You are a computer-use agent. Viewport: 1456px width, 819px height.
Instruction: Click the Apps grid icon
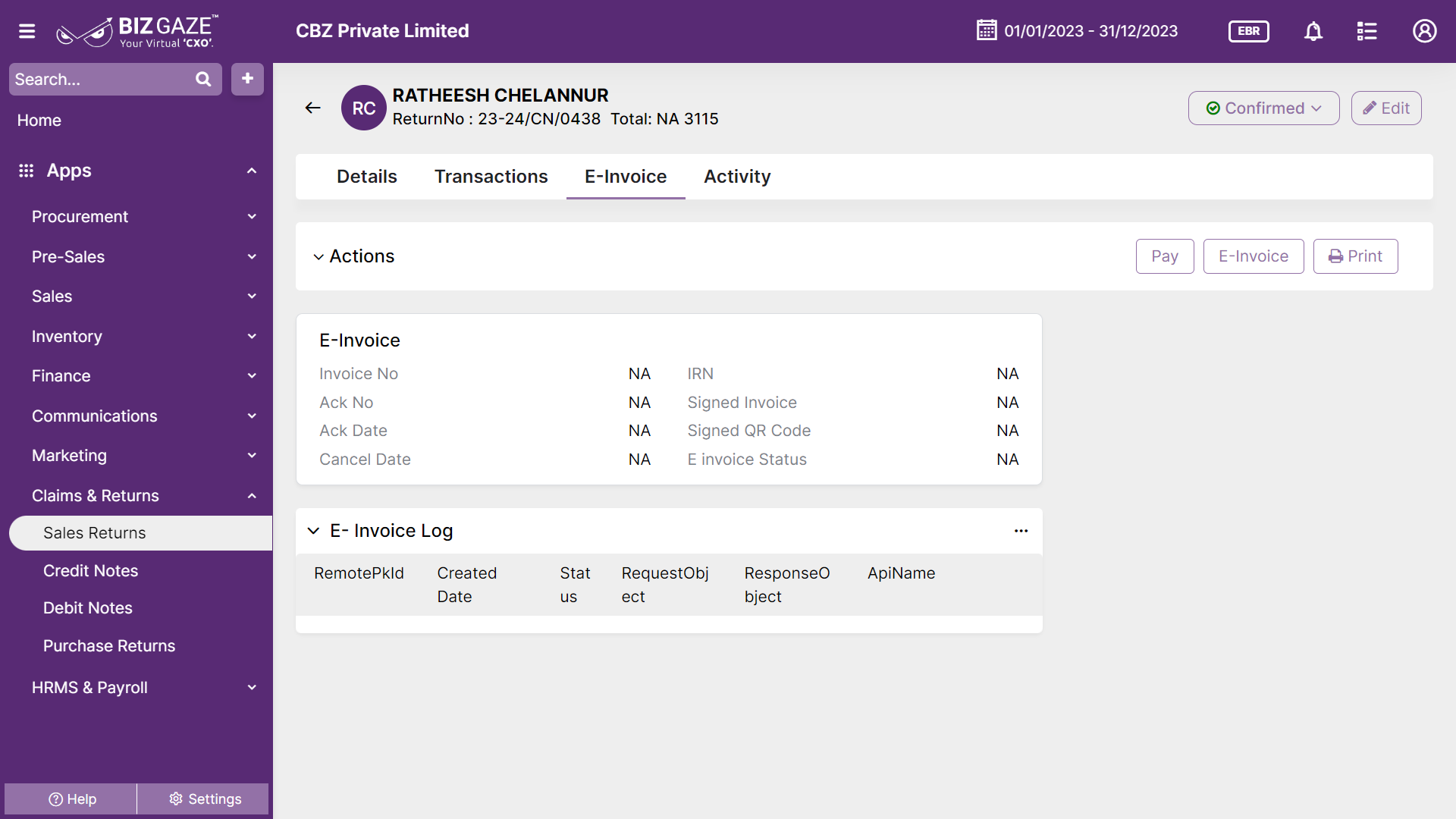tap(27, 171)
